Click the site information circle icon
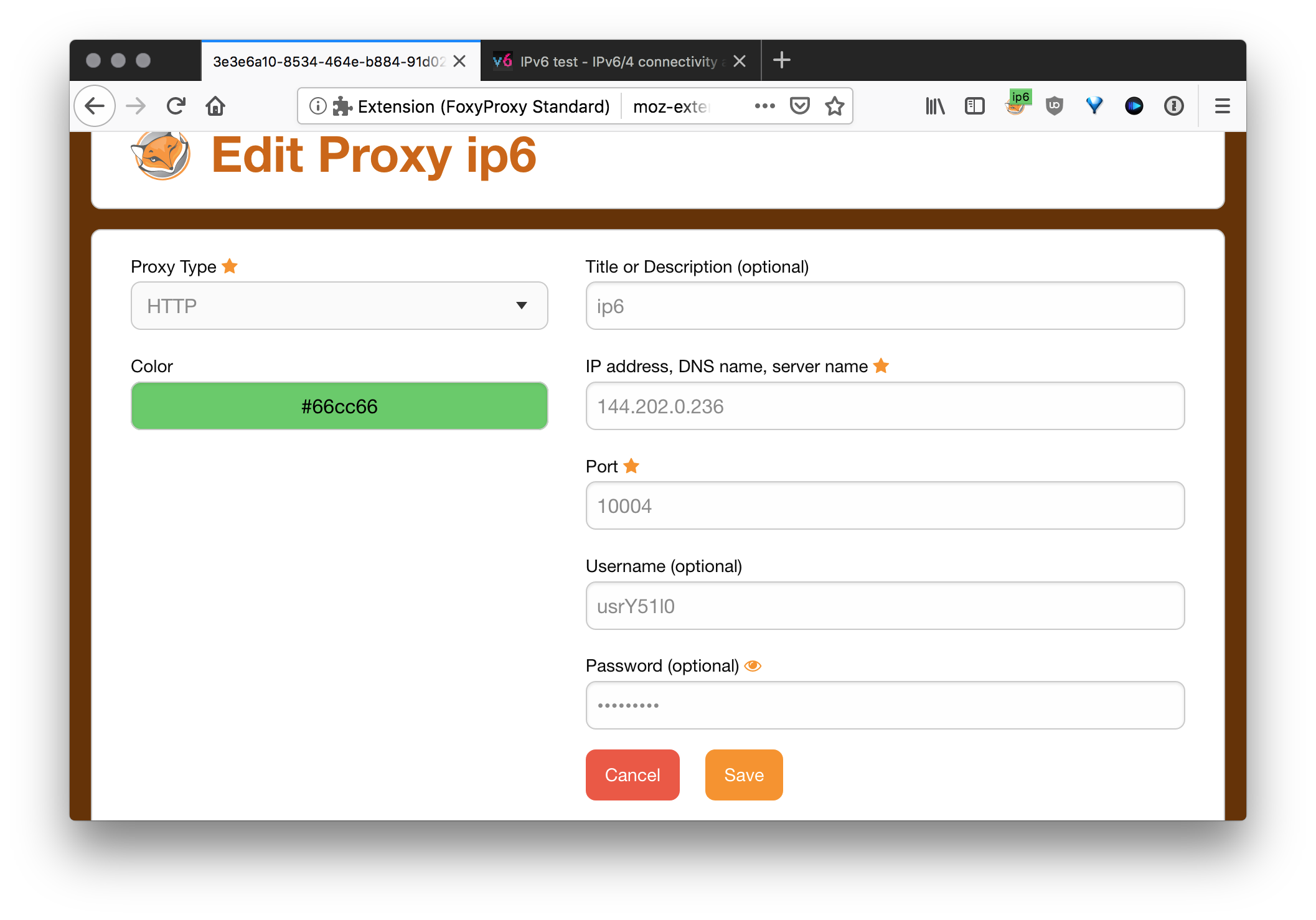Viewport: 1316px width, 920px height. pos(317,106)
